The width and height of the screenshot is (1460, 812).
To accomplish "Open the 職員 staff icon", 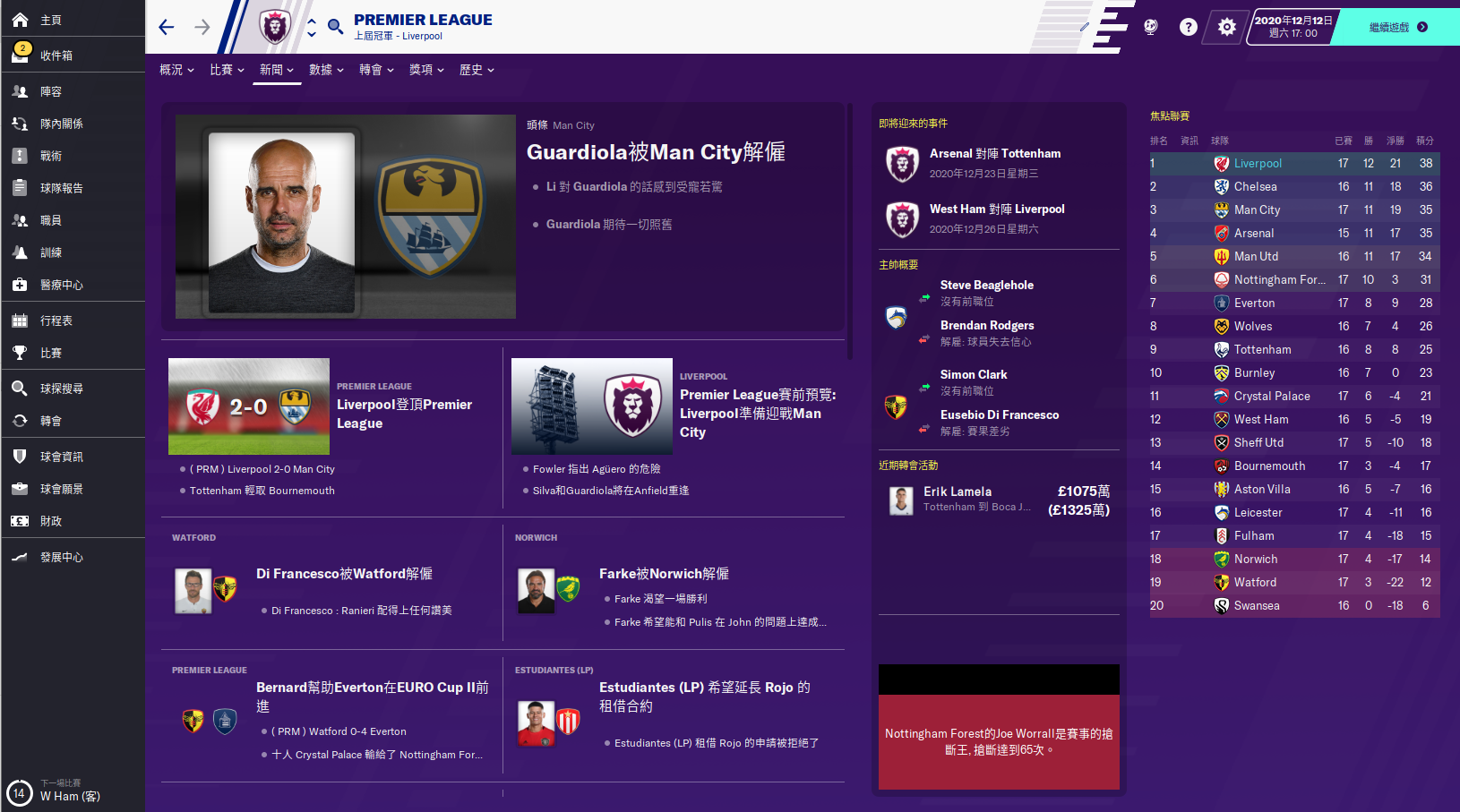I will click(20, 220).
